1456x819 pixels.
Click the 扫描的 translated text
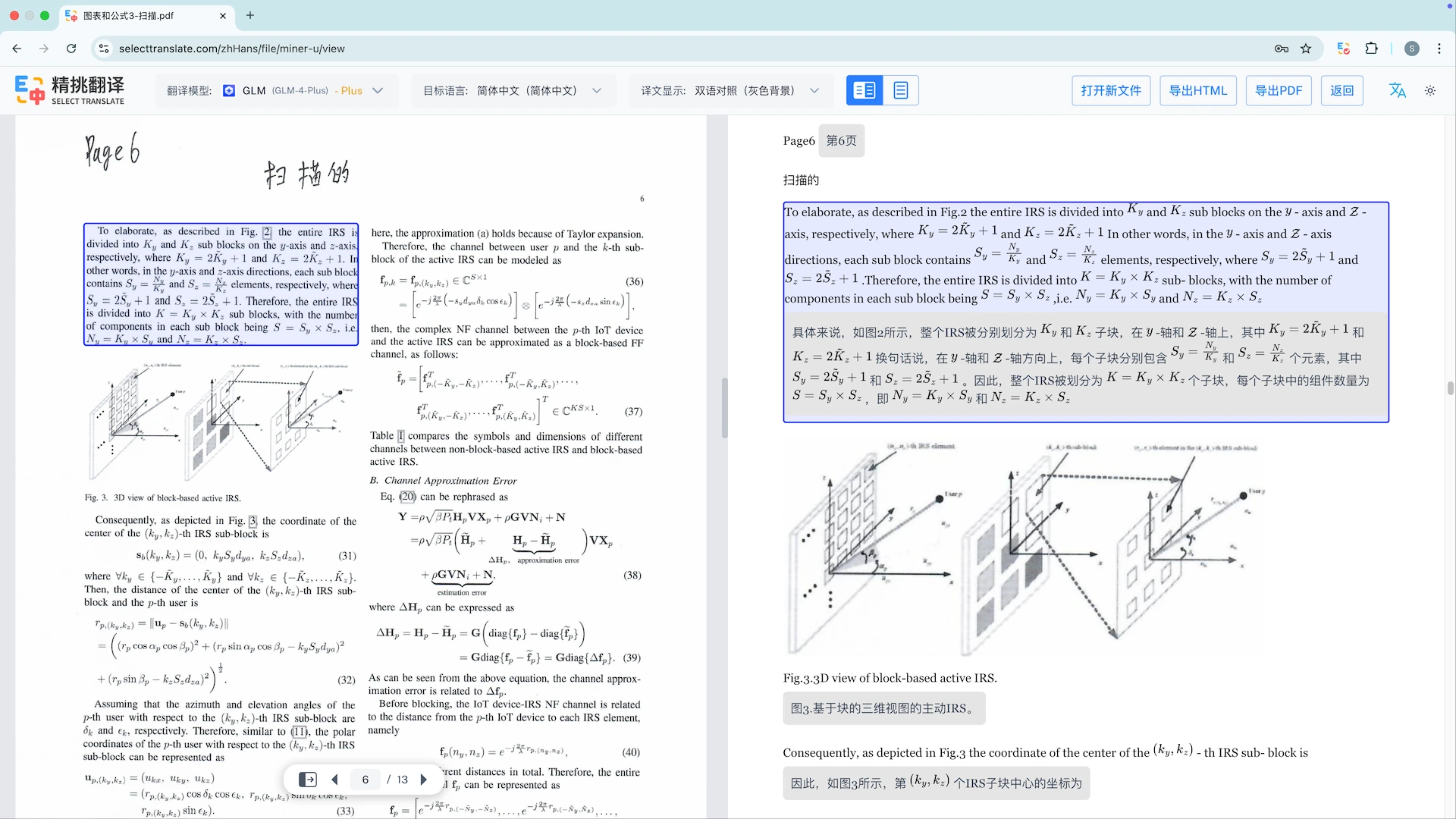tap(801, 180)
